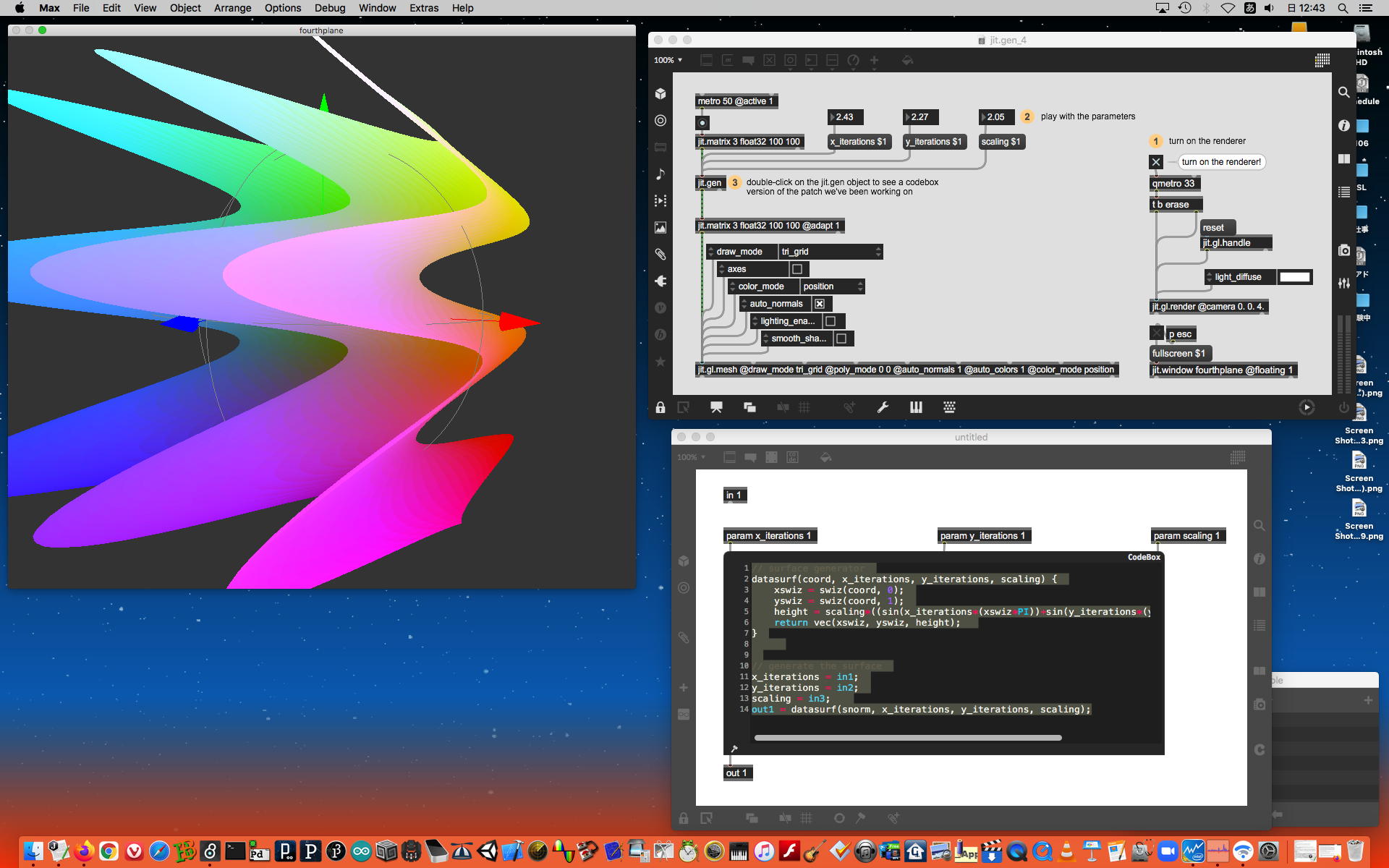Open the audio note browser in sidebar

point(660,174)
